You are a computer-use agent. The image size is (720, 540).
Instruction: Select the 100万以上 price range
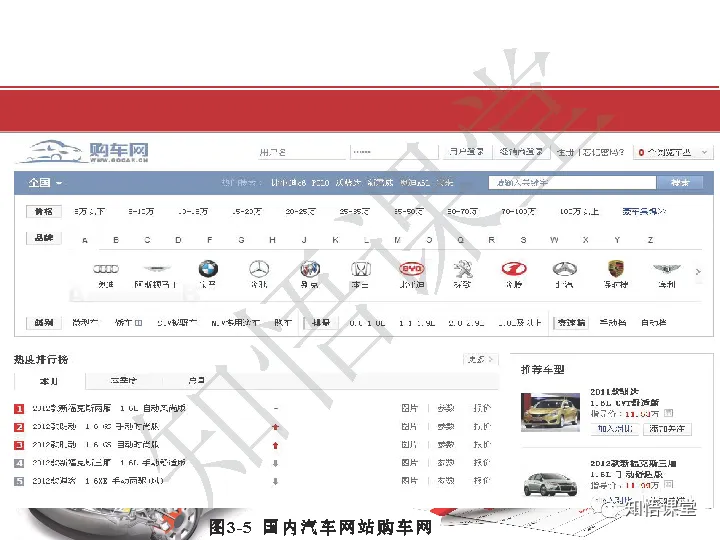579,211
